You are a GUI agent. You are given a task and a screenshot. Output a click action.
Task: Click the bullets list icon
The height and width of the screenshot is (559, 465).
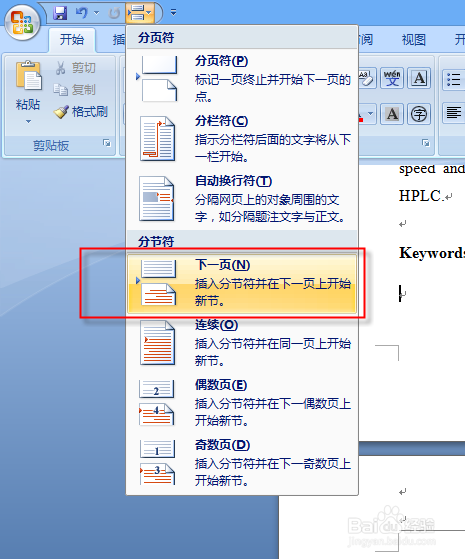[x=454, y=79]
